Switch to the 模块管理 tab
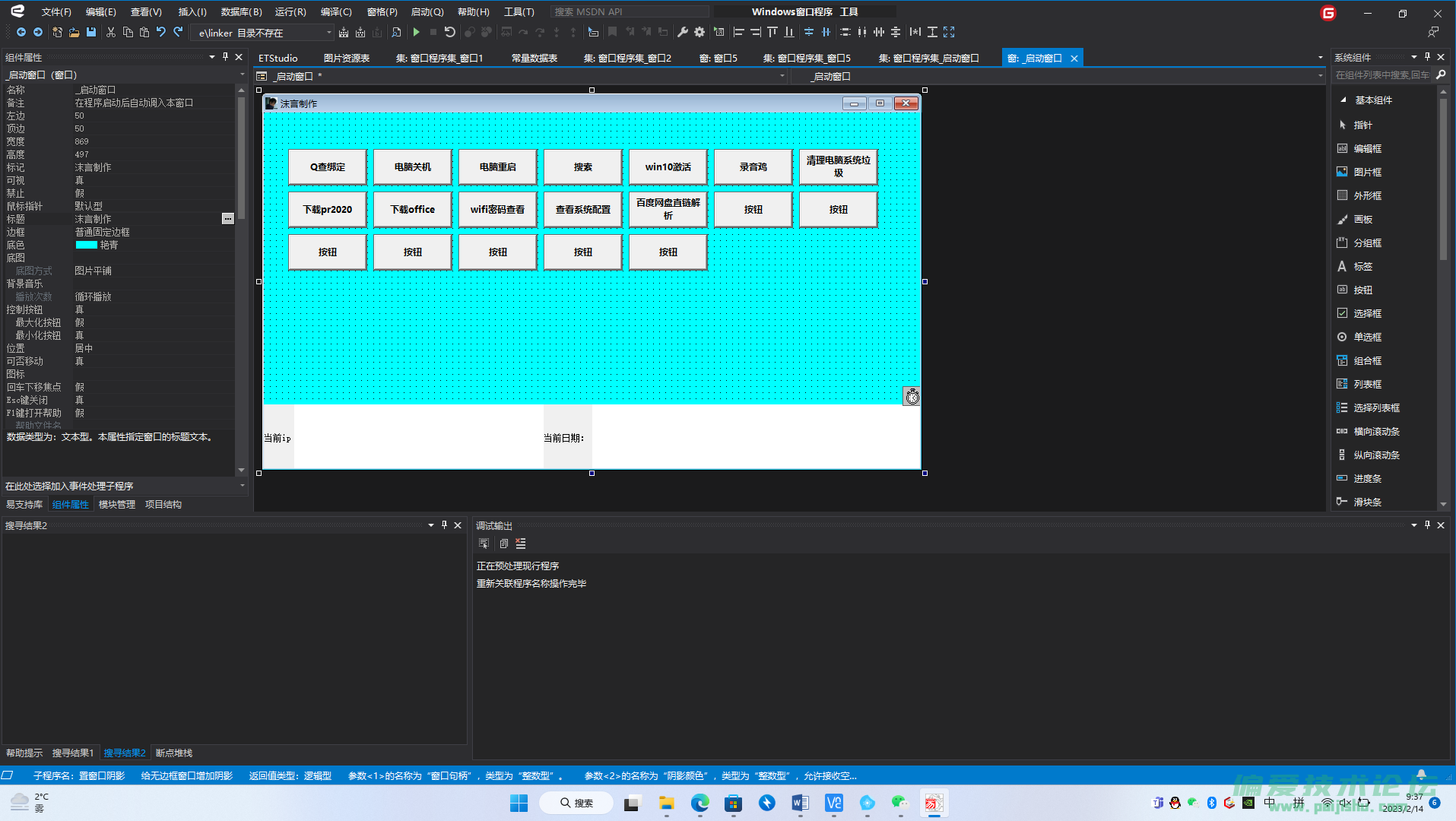This screenshot has width=1456, height=821. tap(117, 504)
